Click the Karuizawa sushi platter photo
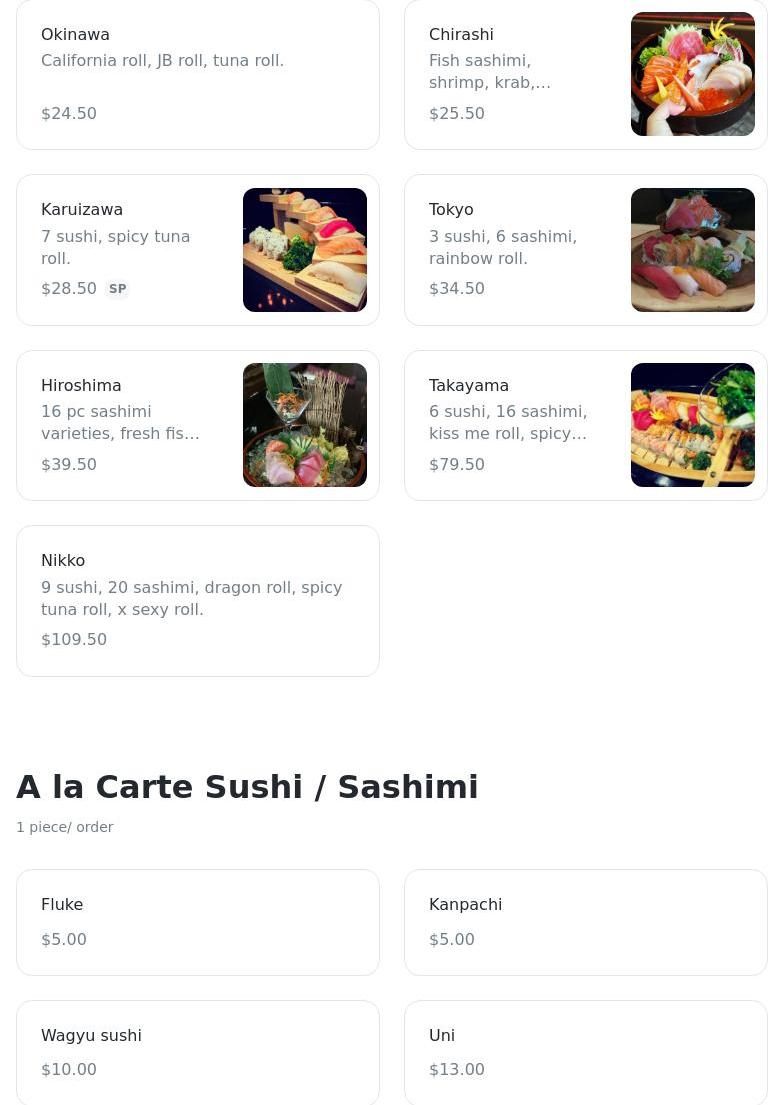Screen dimensions: 784x1105 [304, 250]
